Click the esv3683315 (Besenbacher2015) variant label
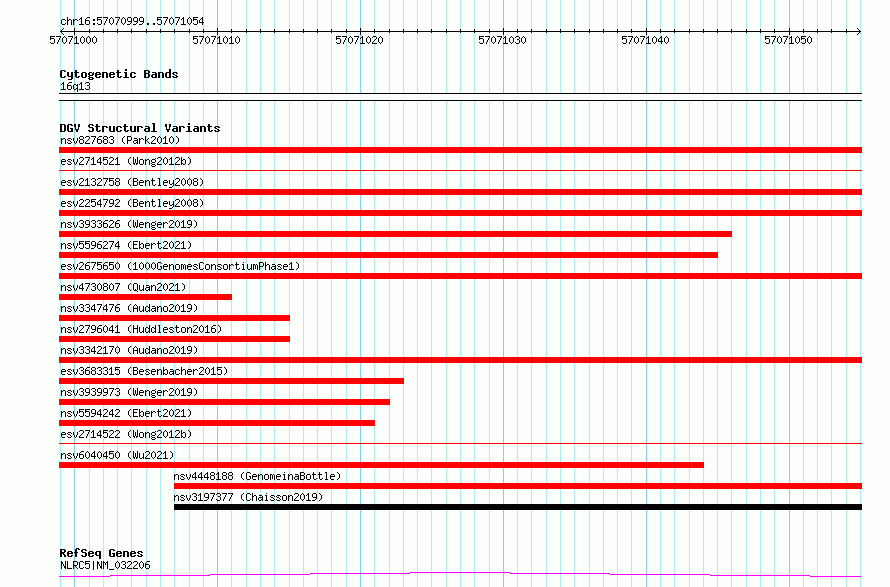The height and width of the screenshot is (587, 890). [x=144, y=371]
